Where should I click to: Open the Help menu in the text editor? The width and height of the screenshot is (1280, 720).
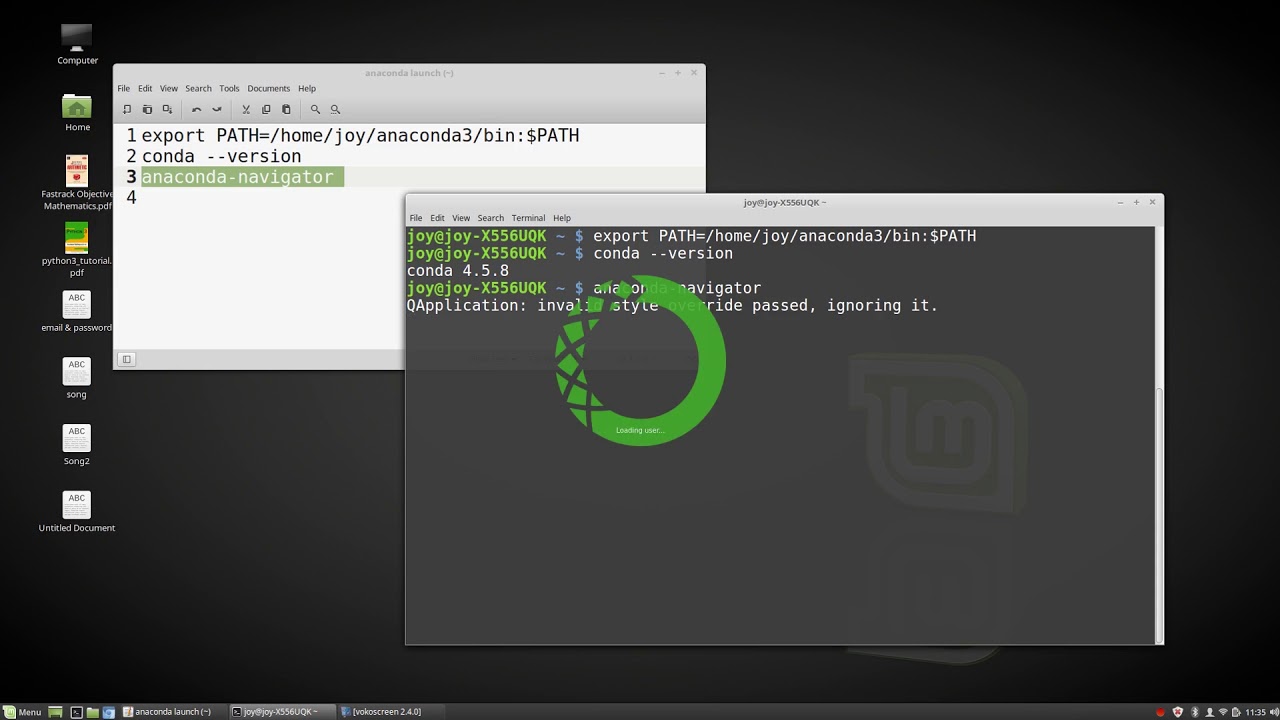[x=307, y=88]
